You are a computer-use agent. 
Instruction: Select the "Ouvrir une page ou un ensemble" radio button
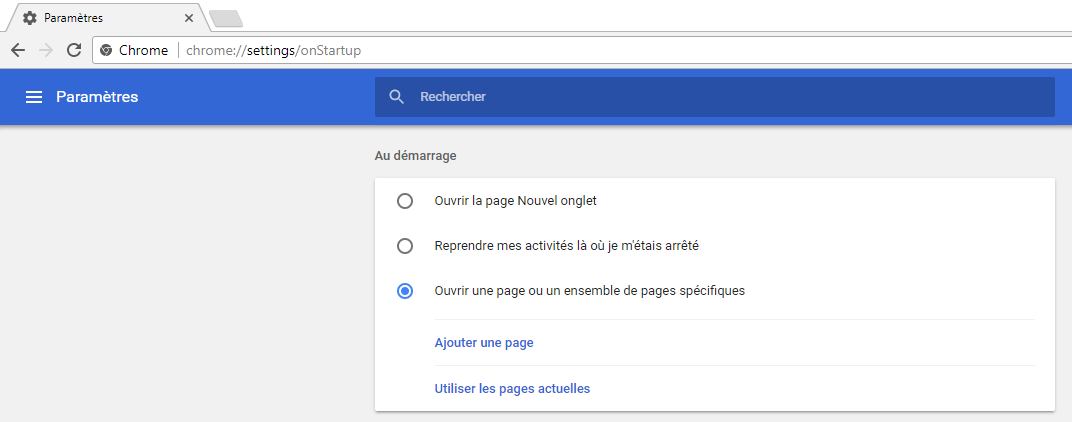405,291
